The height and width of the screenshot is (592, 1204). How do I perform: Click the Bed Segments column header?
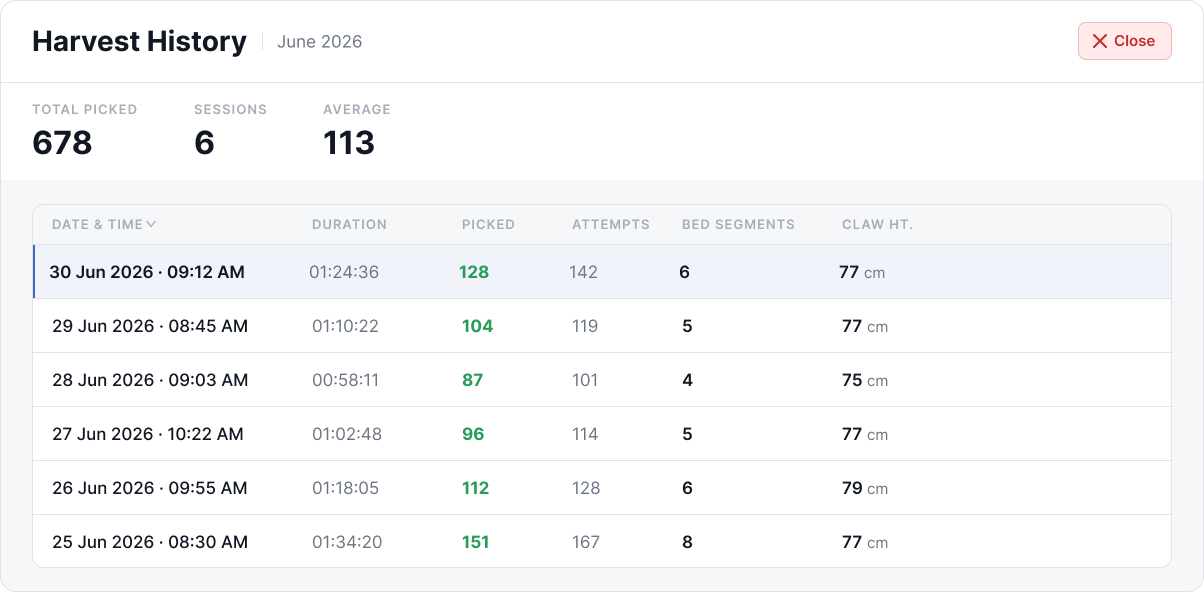tap(738, 224)
